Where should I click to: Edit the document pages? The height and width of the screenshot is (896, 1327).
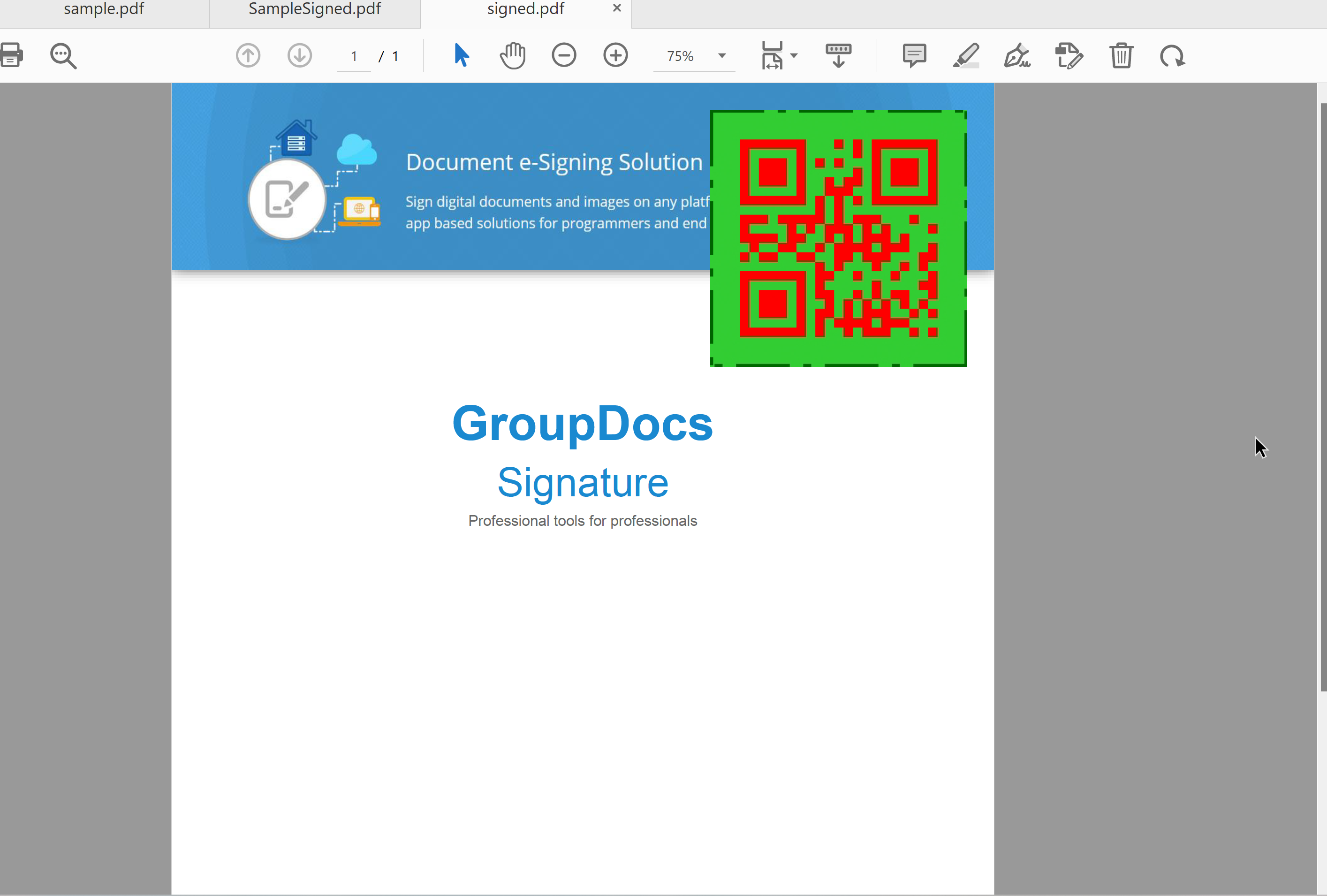pyautogui.click(x=1069, y=55)
